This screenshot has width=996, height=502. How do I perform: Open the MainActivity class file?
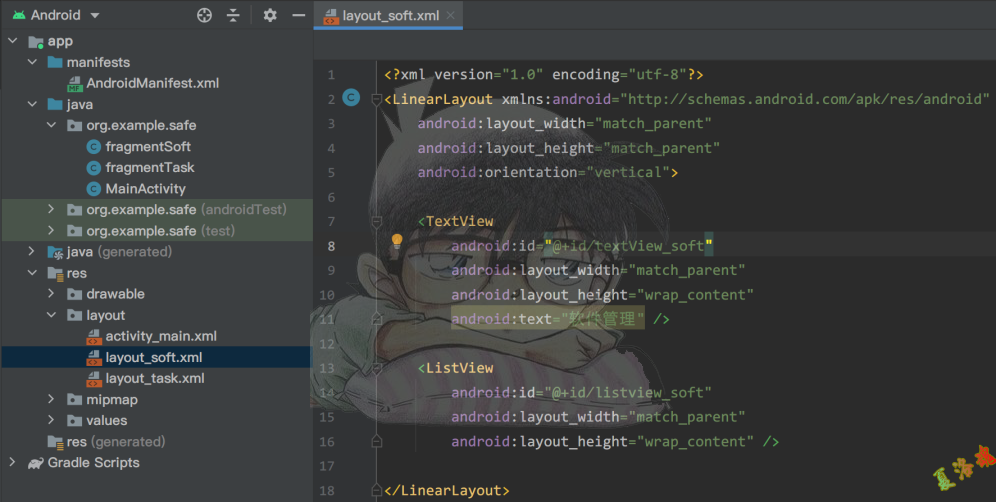click(145, 188)
